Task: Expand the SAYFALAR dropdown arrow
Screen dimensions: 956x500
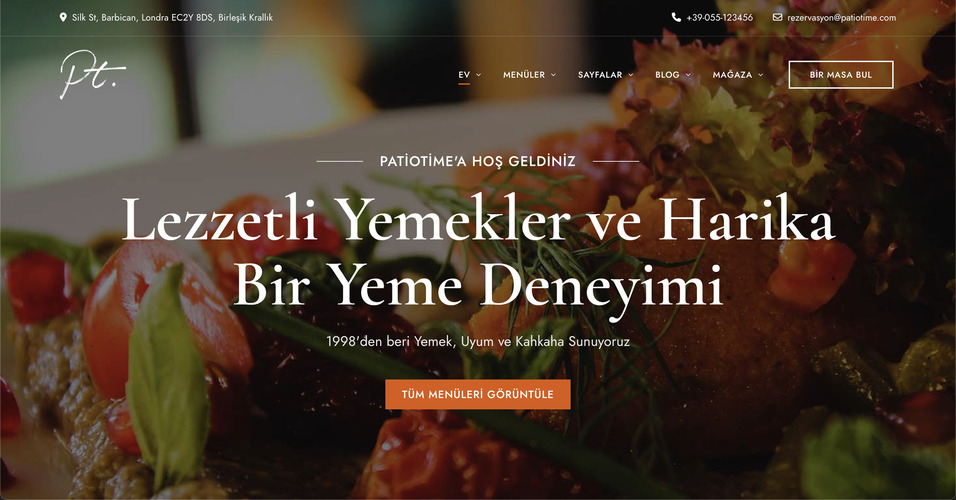Action: pyautogui.click(x=631, y=75)
